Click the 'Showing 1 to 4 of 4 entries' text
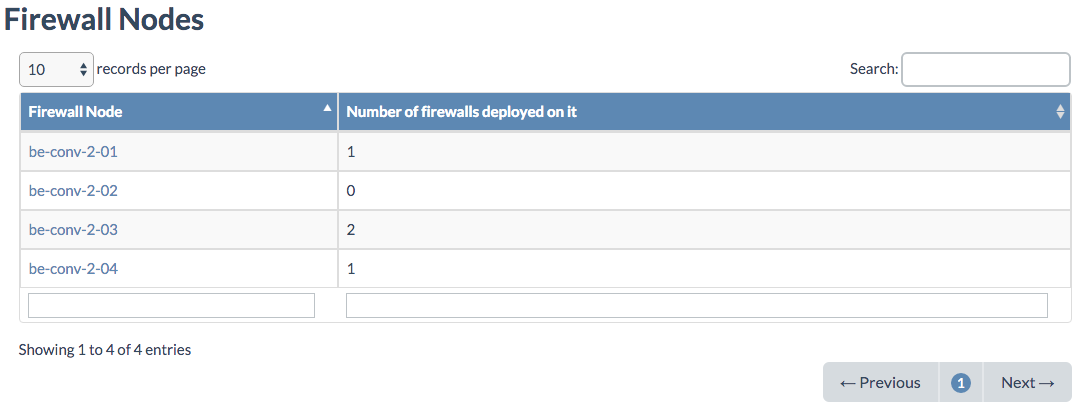This screenshot has width=1080, height=416. 105,350
